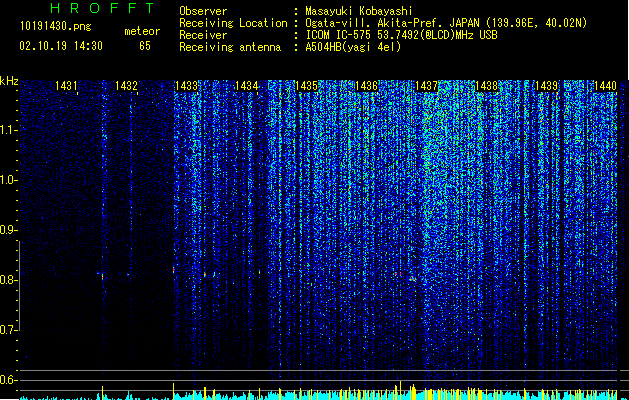Click the meteor label

[142, 31]
